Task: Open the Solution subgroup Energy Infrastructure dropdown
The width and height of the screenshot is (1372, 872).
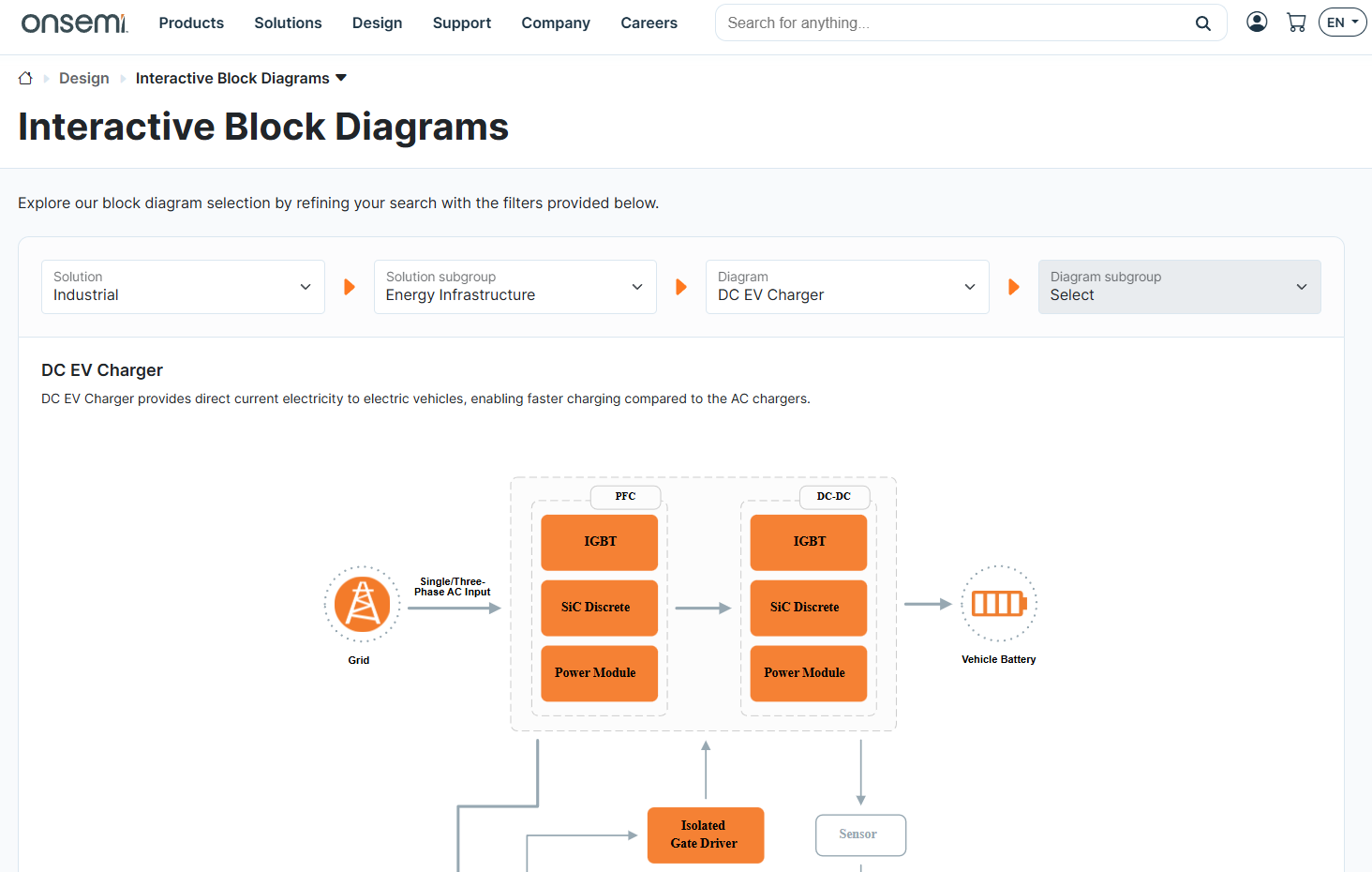Action: (514, 287)
